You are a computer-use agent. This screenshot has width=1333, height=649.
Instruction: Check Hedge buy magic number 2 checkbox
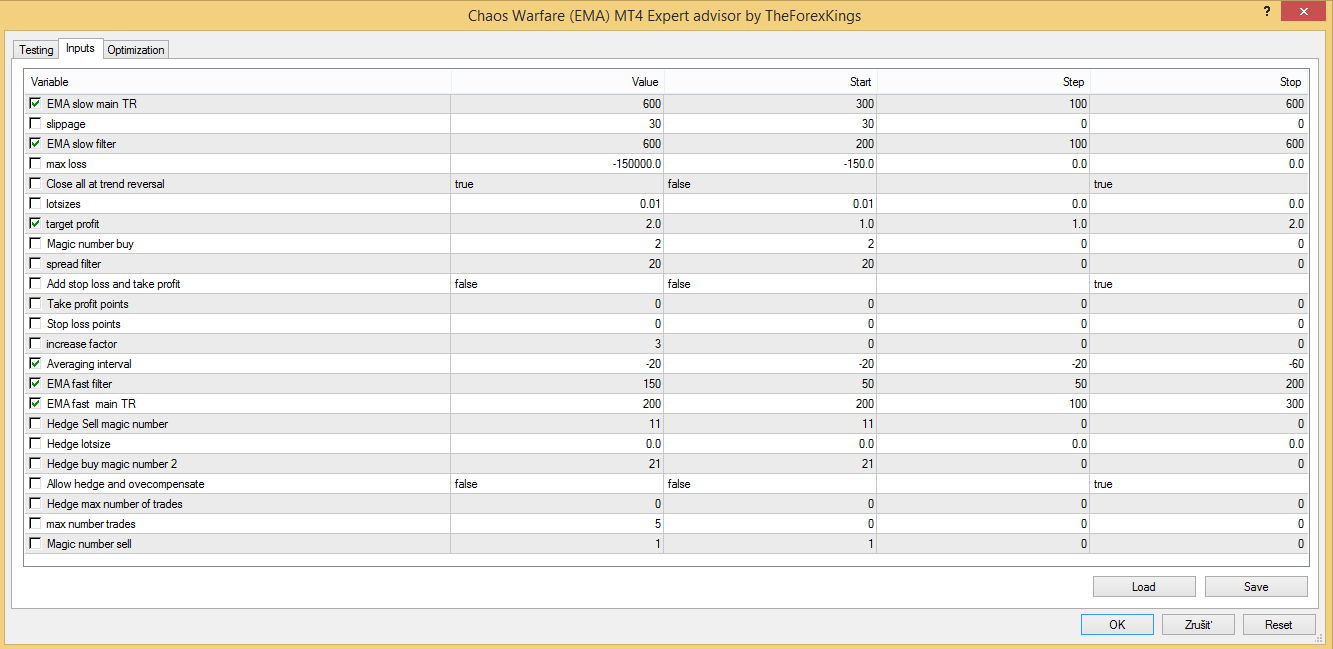pyautogui.click(x=36, y=464)
